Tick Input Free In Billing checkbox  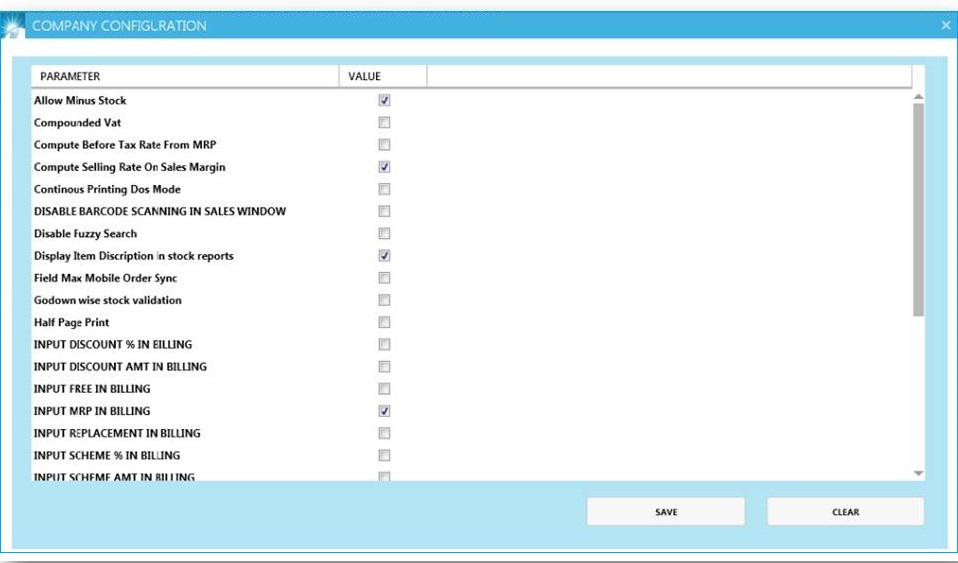click(x=384, y=389)
